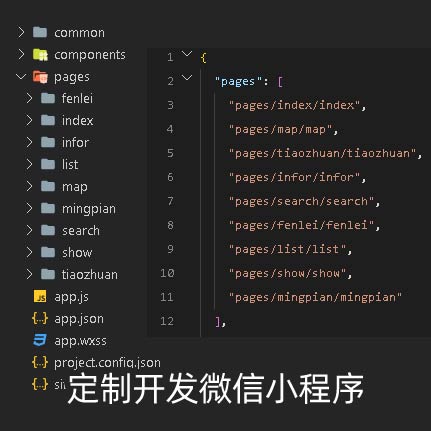Click the tiaozhuan folder icon

[x=48, y=274]
